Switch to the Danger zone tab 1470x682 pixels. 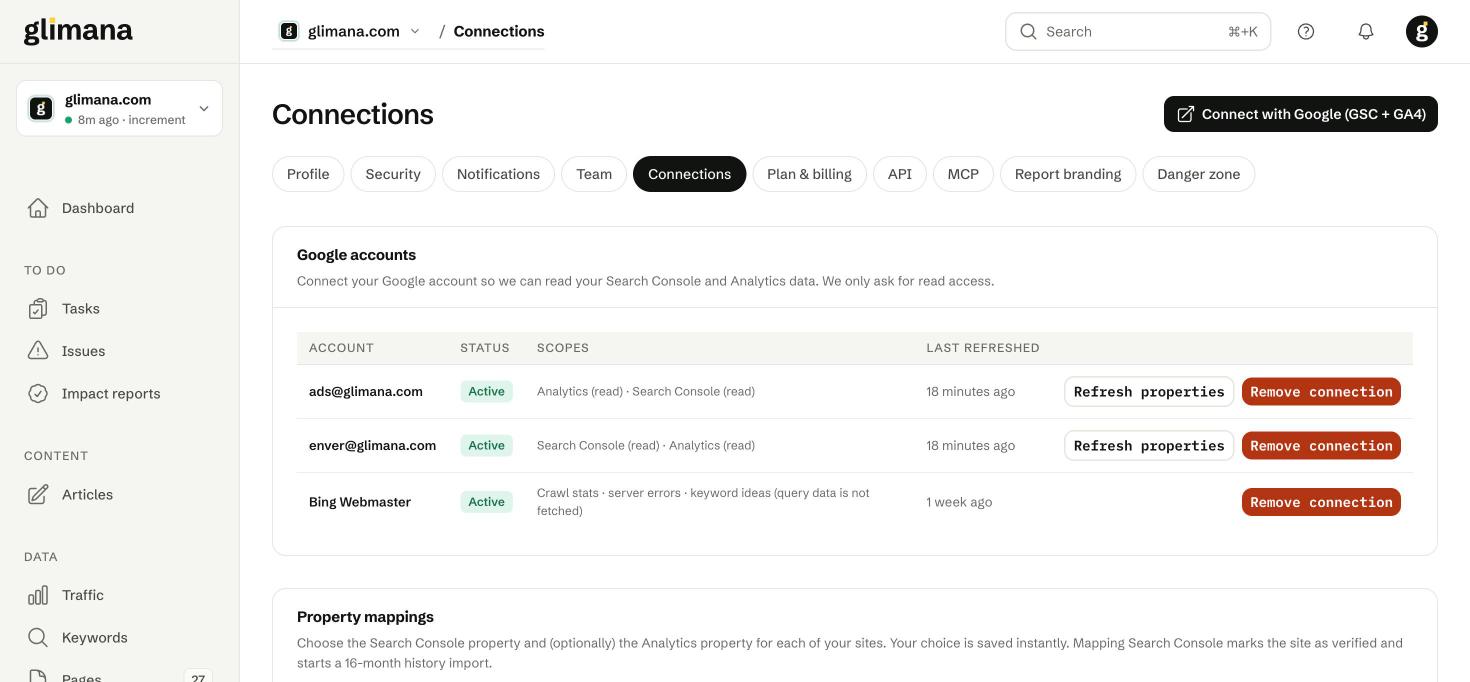(x=1198, y=174)
